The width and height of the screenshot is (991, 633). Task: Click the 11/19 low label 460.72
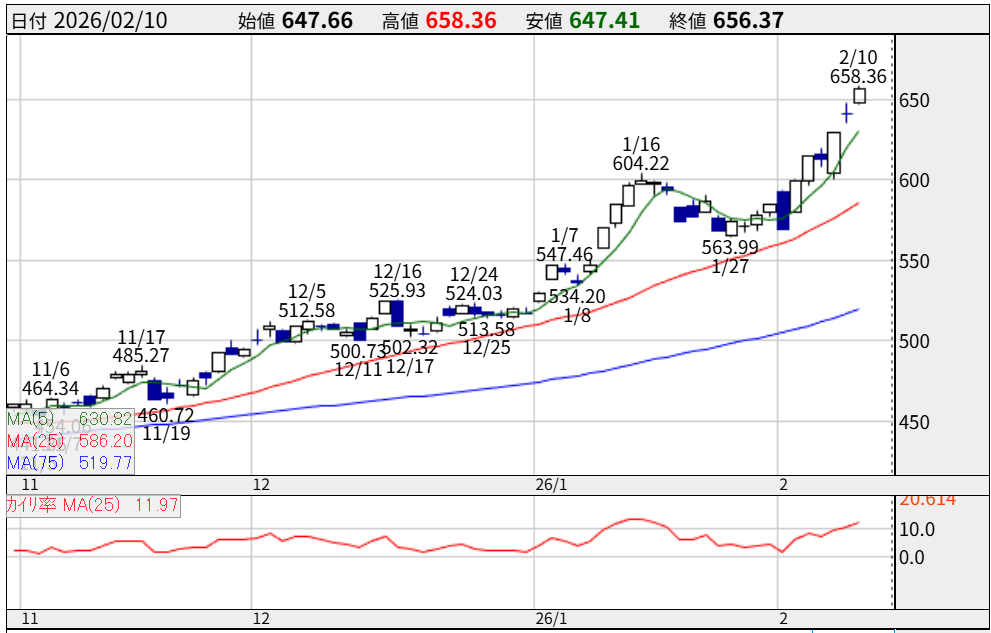point(166,415)
